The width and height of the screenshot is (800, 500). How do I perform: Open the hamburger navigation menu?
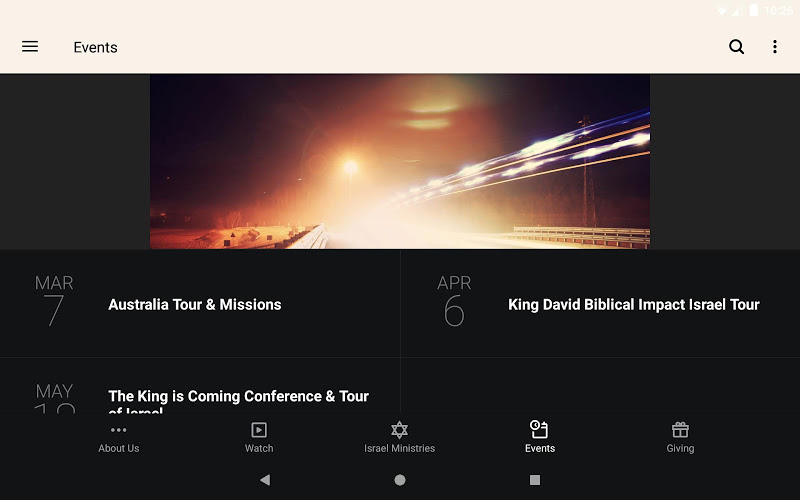30,47
